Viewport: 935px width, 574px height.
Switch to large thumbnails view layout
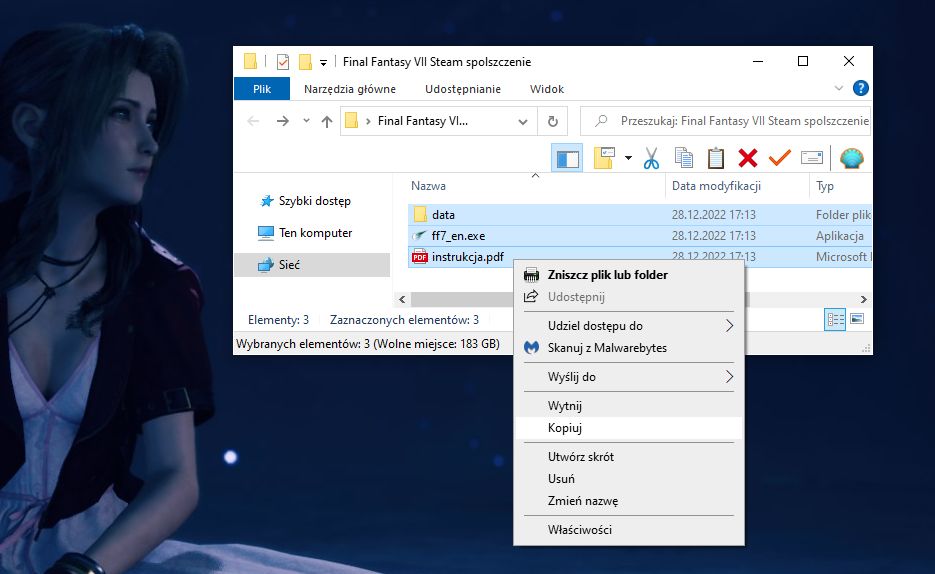(x=857, y=319)
